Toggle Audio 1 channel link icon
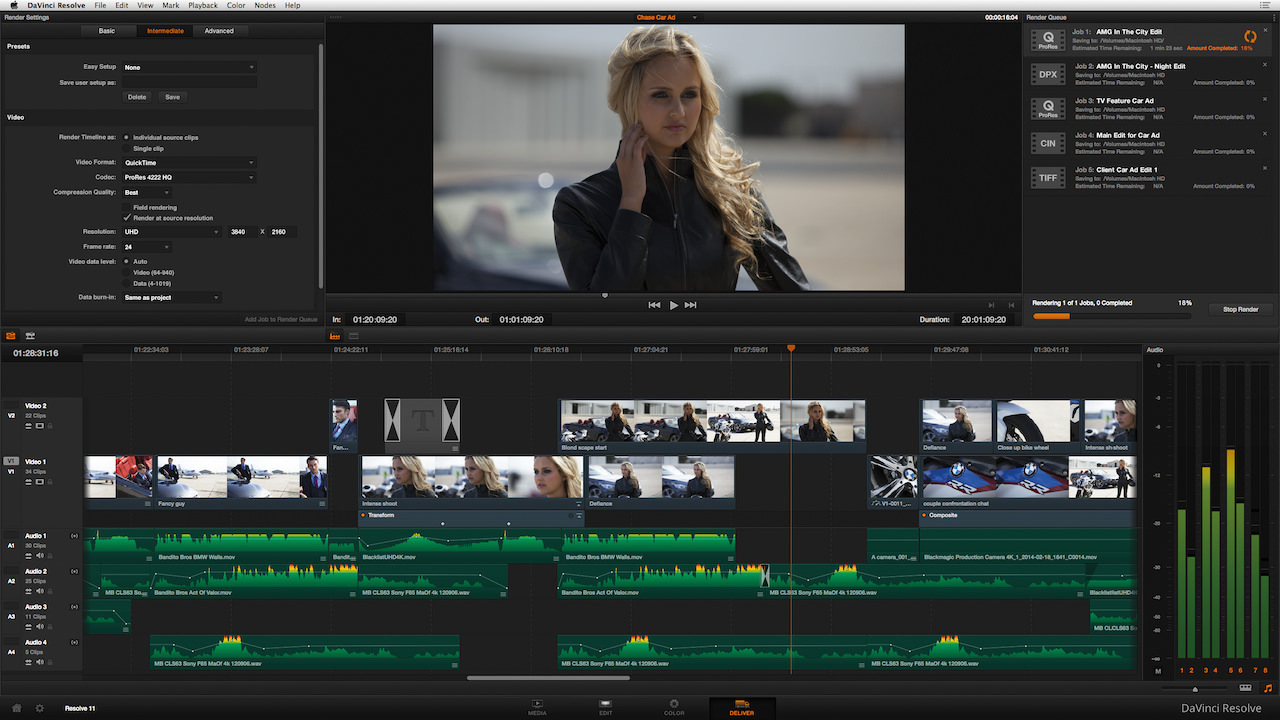This screenshot has height=720, width=1280. [x=75, y=536]
